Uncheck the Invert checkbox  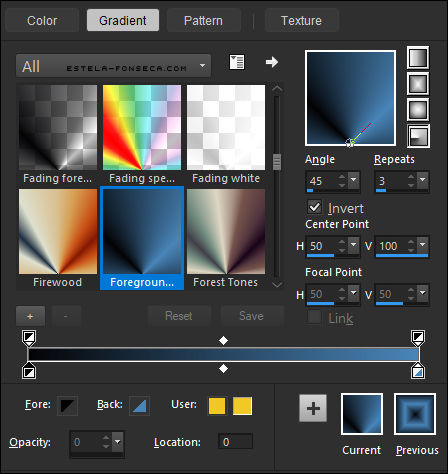click(314, 207)
